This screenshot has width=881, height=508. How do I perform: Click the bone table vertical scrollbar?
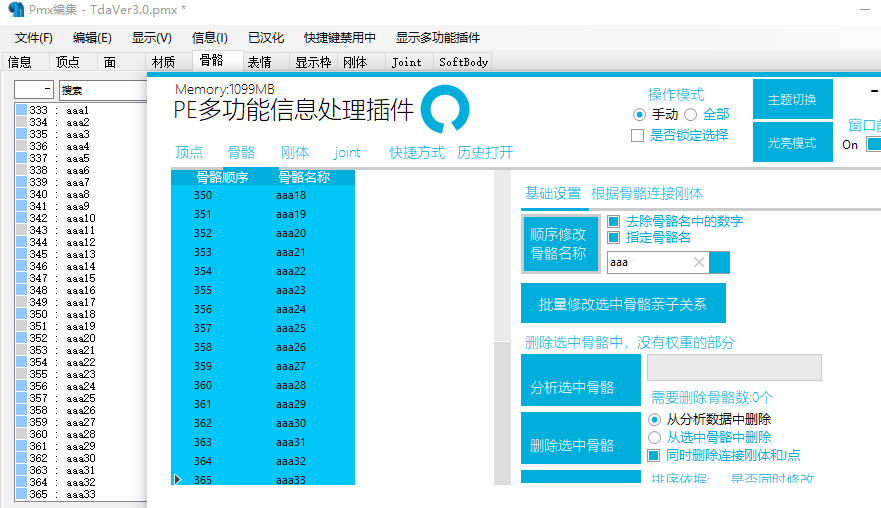pos(502,326)
